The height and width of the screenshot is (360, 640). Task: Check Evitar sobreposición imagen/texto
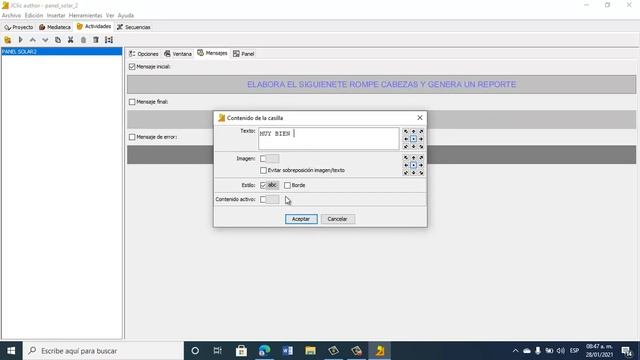tap(263, 170)
